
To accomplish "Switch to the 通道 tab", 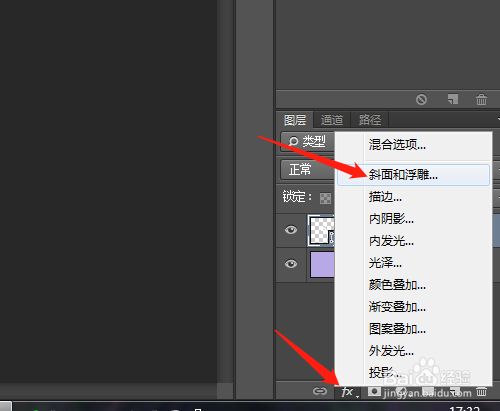I will click(332, 120).
